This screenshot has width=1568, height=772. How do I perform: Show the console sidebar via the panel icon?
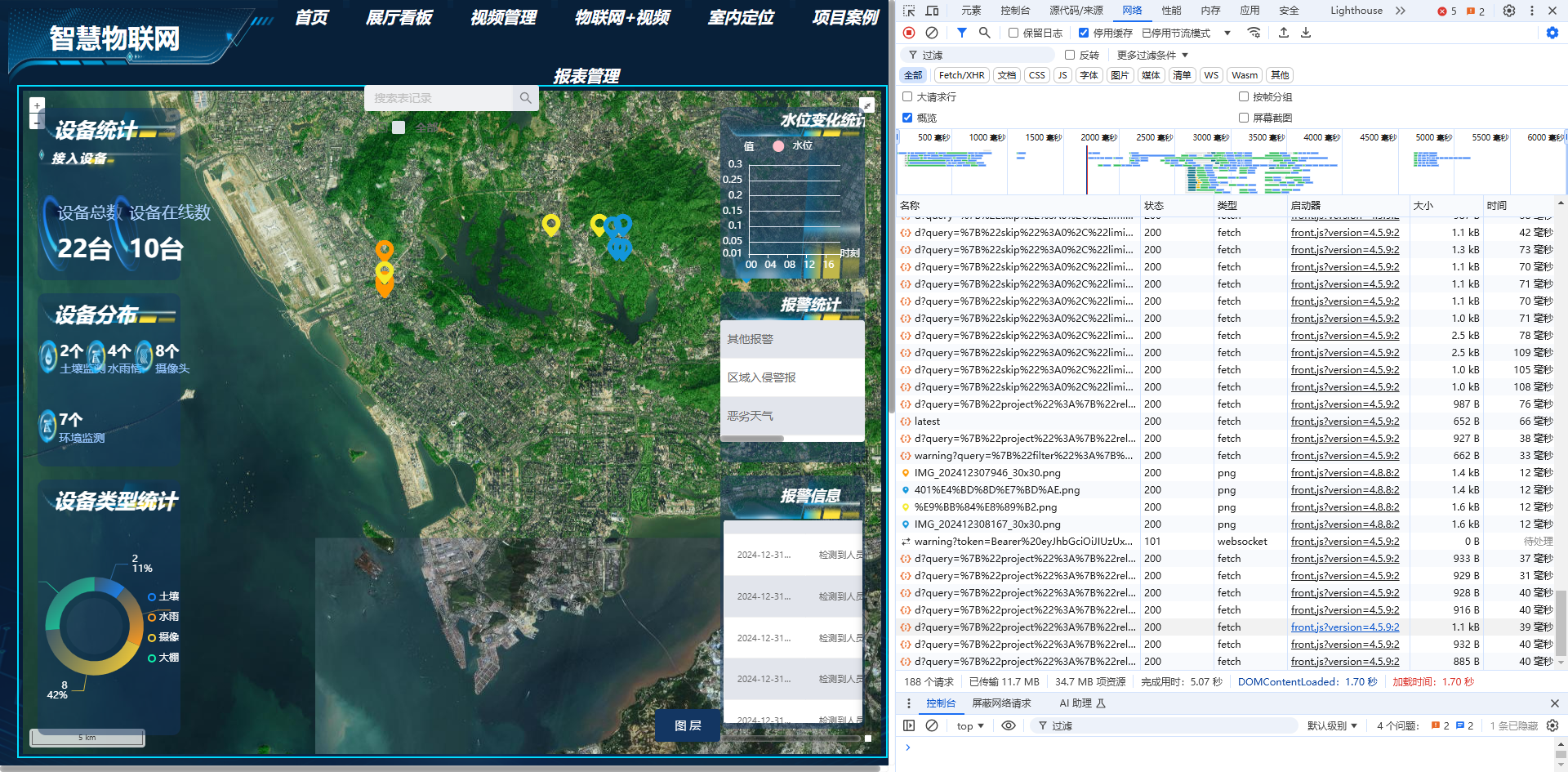(x=909, y=725)
